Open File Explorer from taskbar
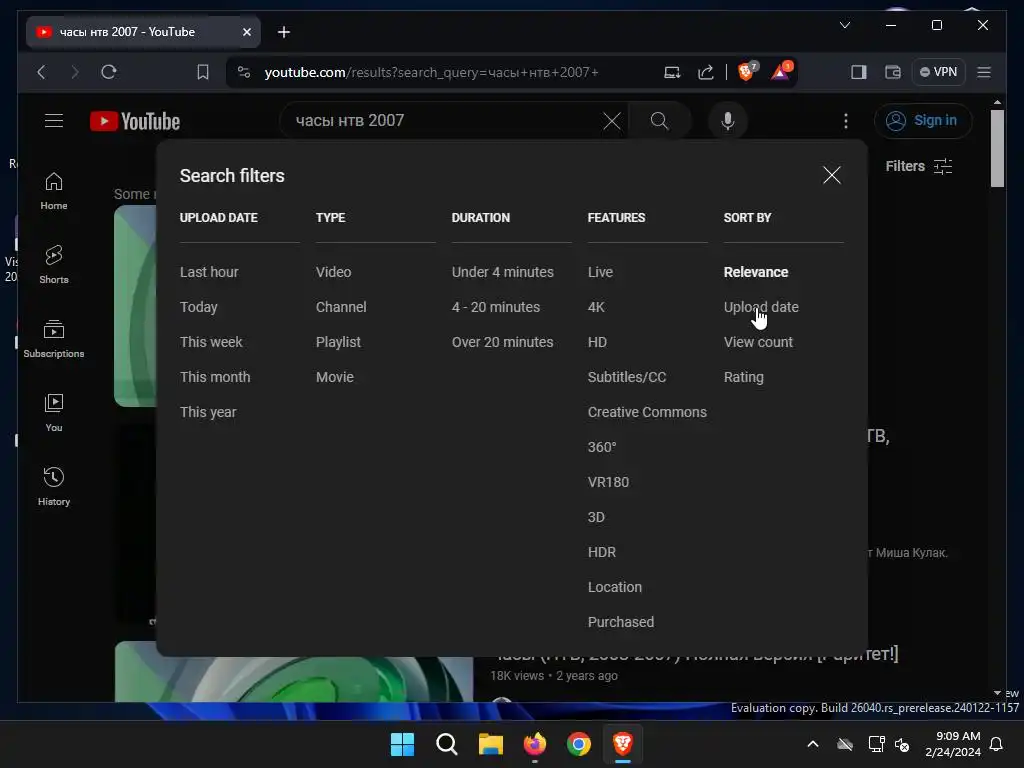 point(490,744)
